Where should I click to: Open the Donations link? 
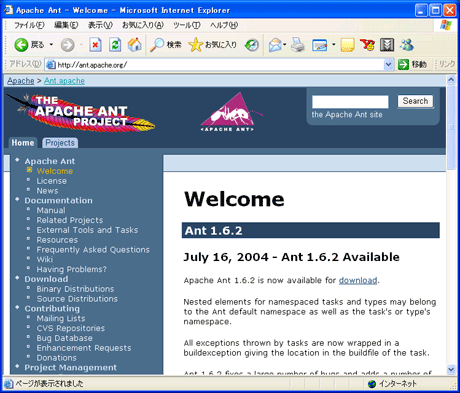pos(57,358)
